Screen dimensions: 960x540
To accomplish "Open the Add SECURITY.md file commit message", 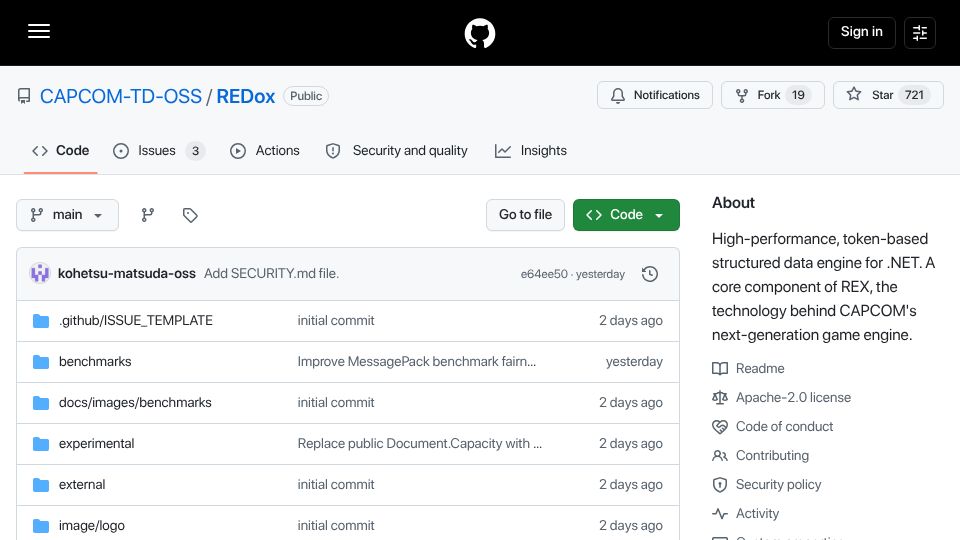I will pyautogui.click(x=271, y=274).
